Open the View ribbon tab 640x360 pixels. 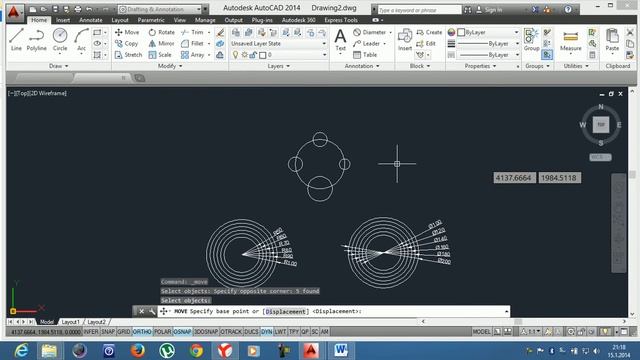(180, 20)
